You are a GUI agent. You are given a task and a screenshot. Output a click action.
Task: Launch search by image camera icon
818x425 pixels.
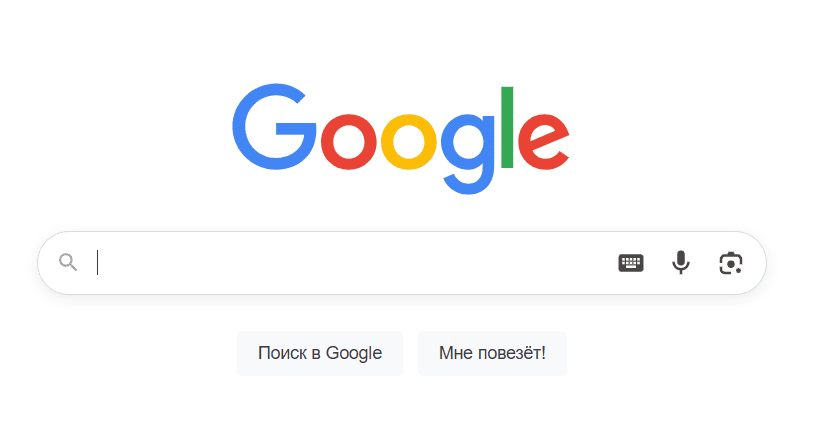coord(731,263)
